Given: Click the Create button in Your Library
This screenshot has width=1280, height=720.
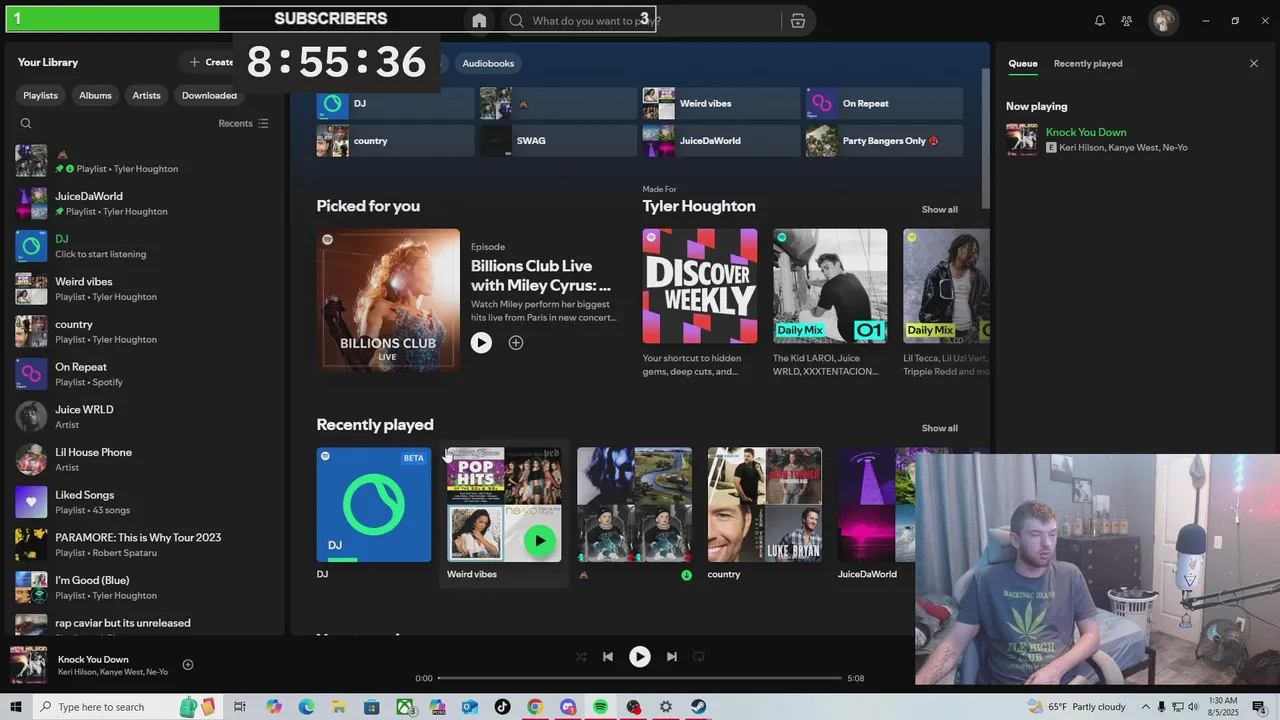Looking at the screenshot, I should click(x=212, y=62).
